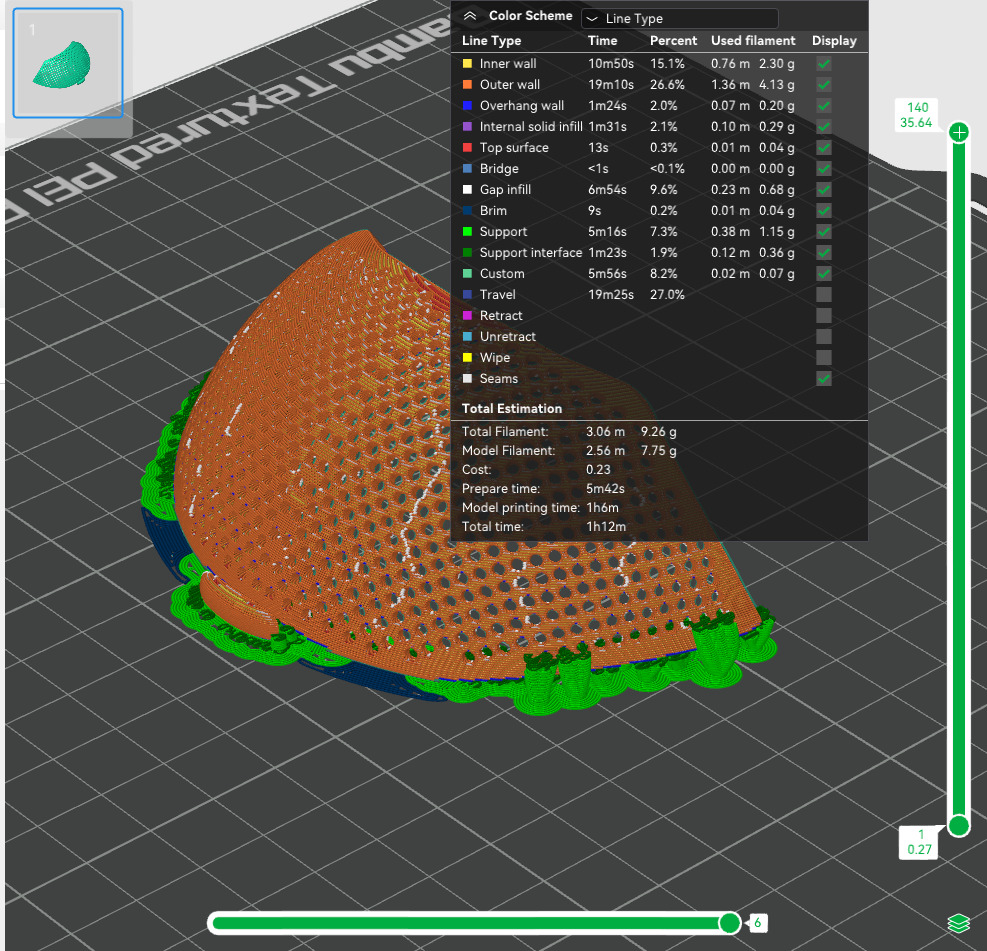Click the Gap infill label in legend

(505, 189)
